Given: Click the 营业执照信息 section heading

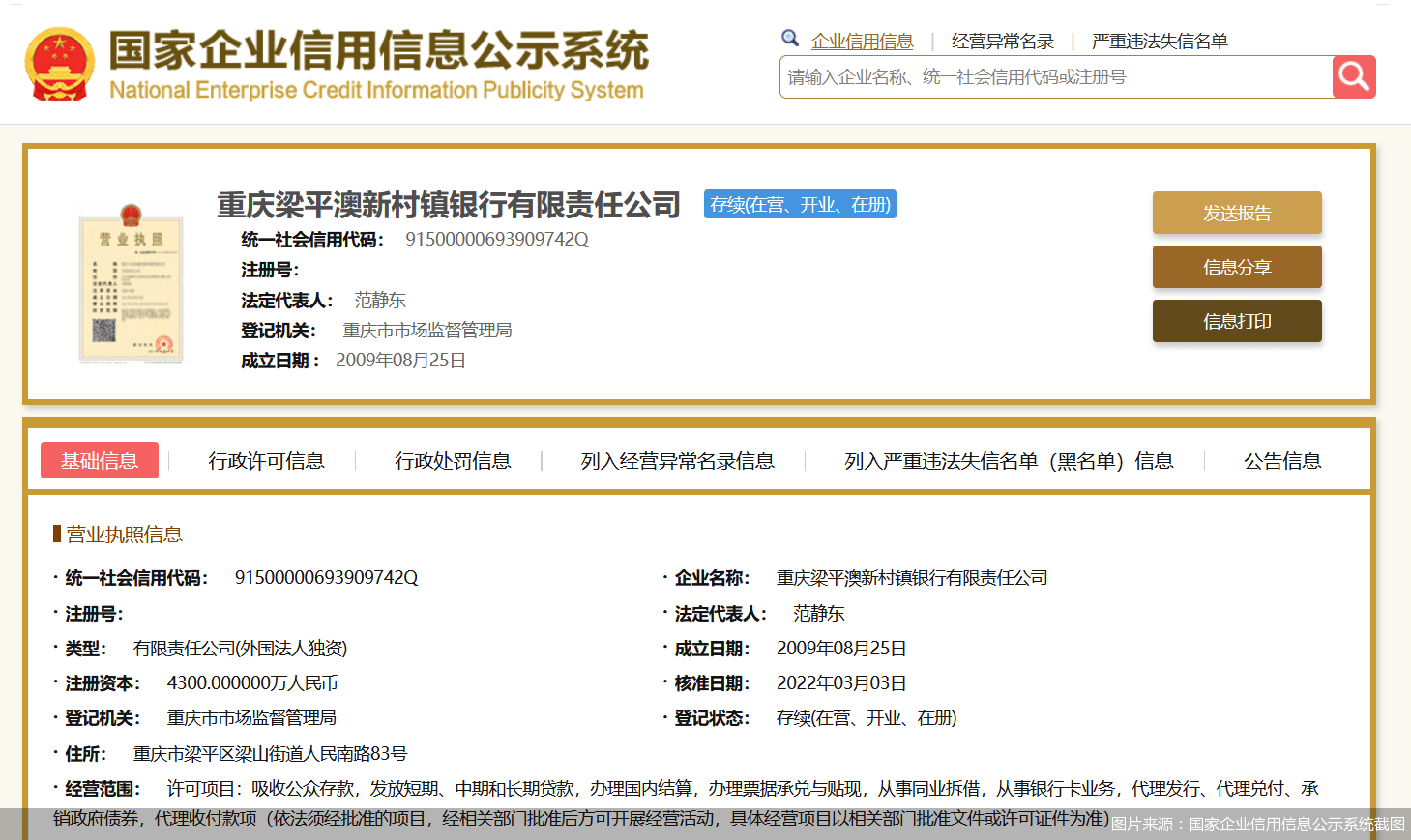Looking at the screenshot, I should pos(124,535).
